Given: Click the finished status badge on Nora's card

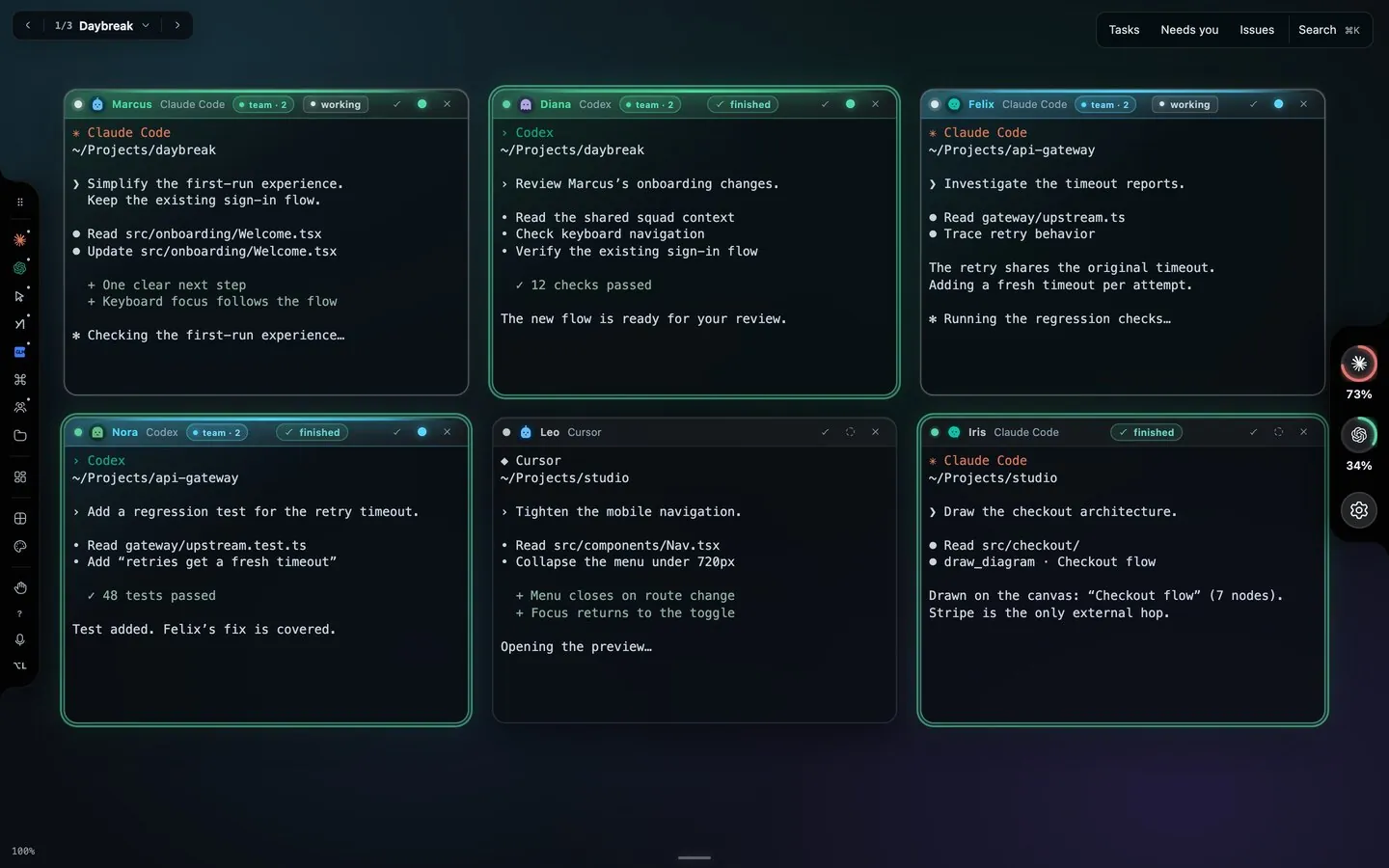Looking at the screenshot, I should [313, 432].
